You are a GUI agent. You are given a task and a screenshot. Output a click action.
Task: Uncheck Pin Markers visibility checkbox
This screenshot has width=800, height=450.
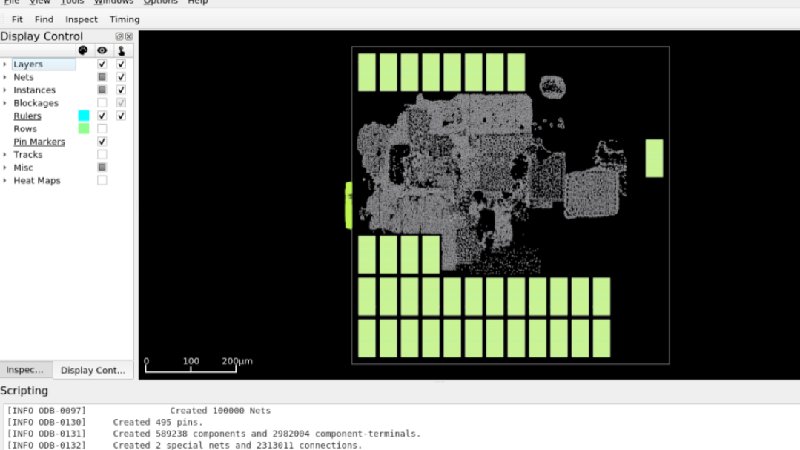tap(102, 141)
